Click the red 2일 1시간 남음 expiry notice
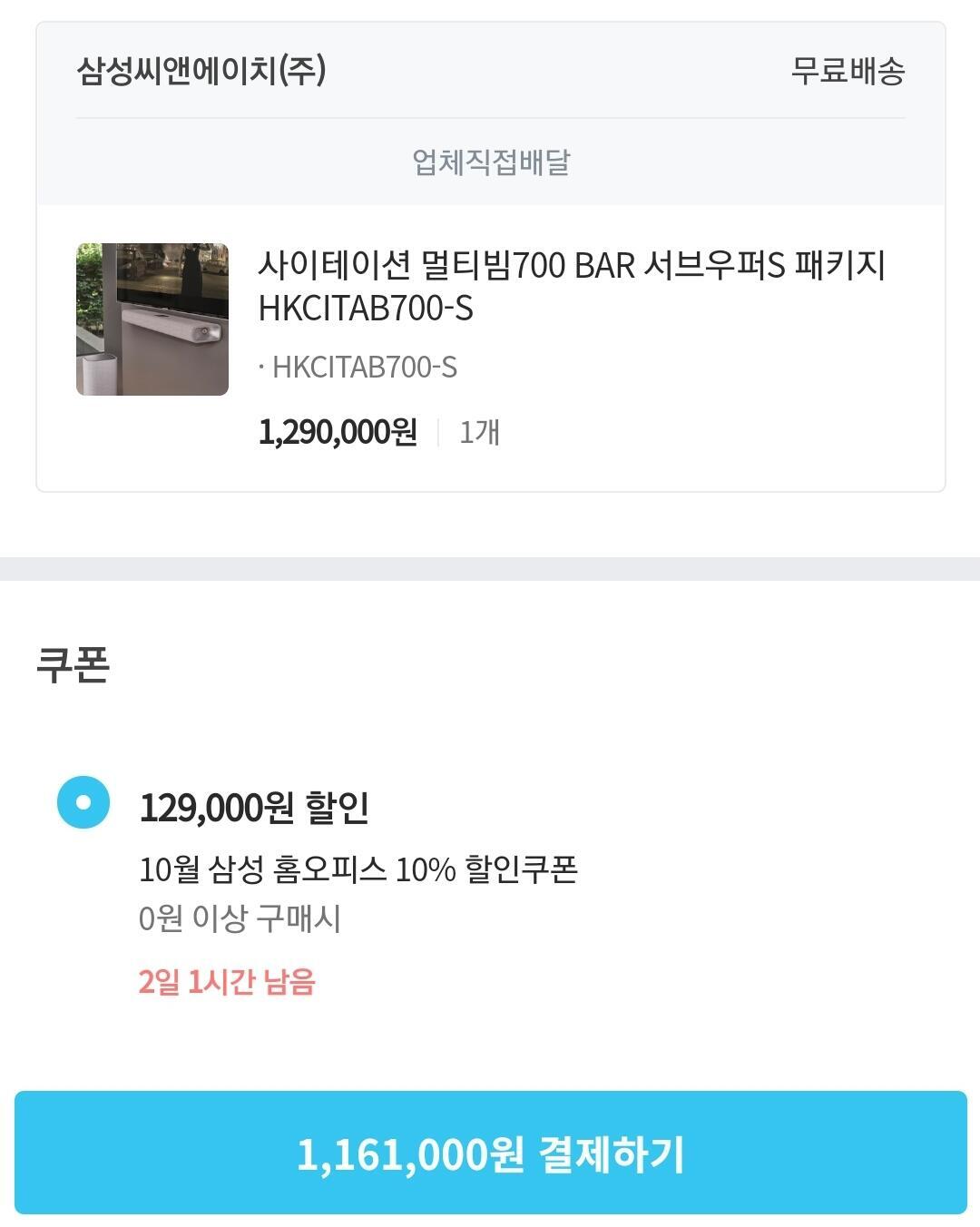This screenshot has height=1227, width=980. click(x=227, y=982)
